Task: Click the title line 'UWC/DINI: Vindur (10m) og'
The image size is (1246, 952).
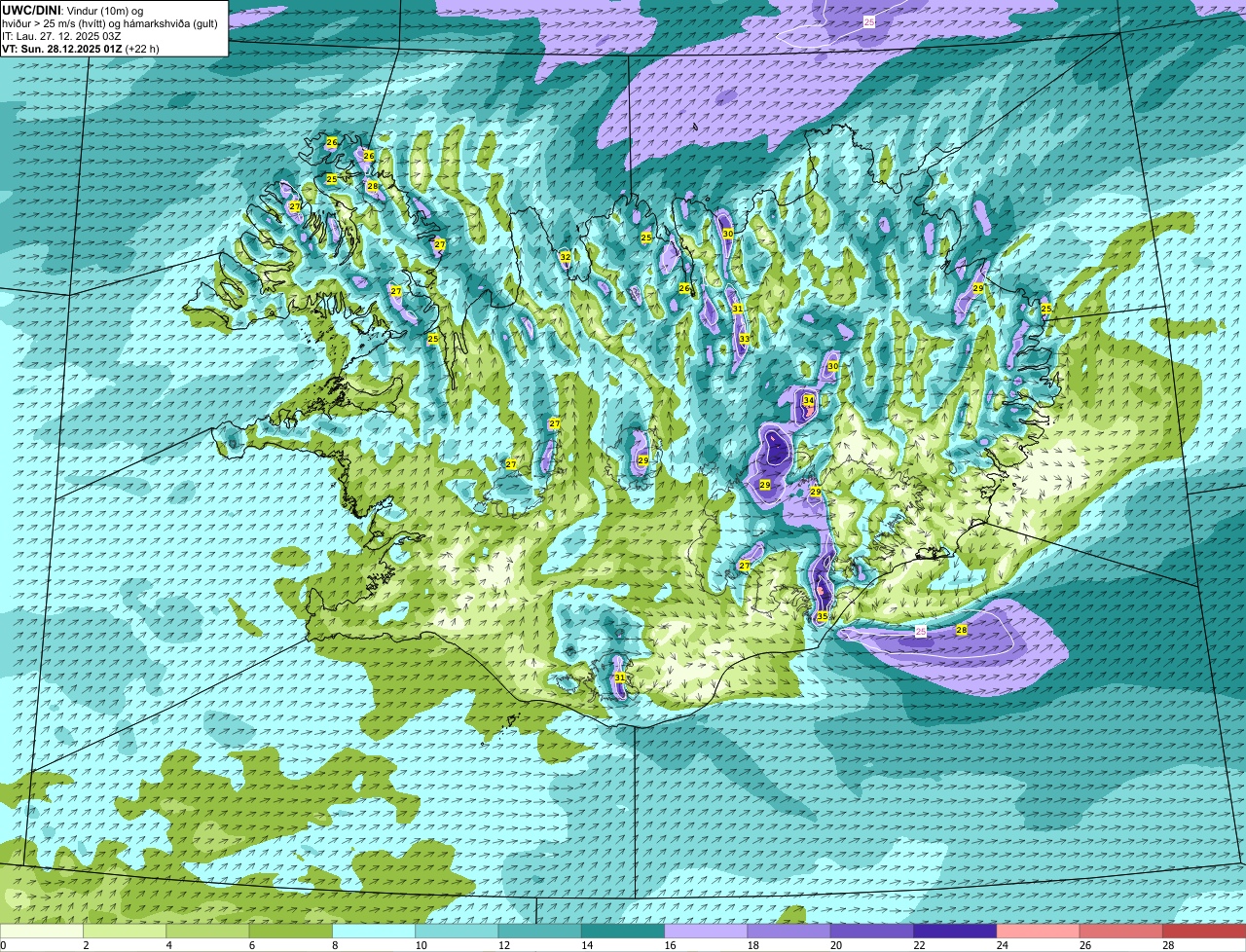Action: click(x=73, y=10)
